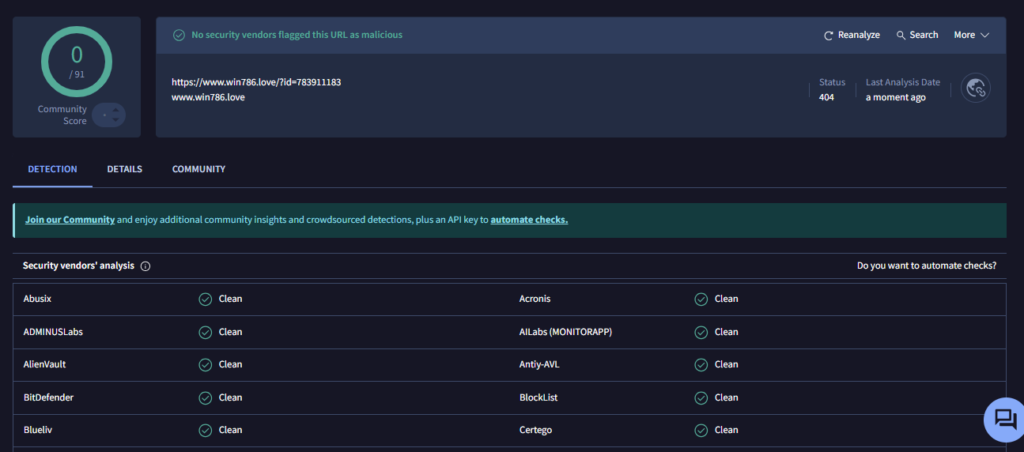
Task: Click the URL globe link icon
Action: 975,89
